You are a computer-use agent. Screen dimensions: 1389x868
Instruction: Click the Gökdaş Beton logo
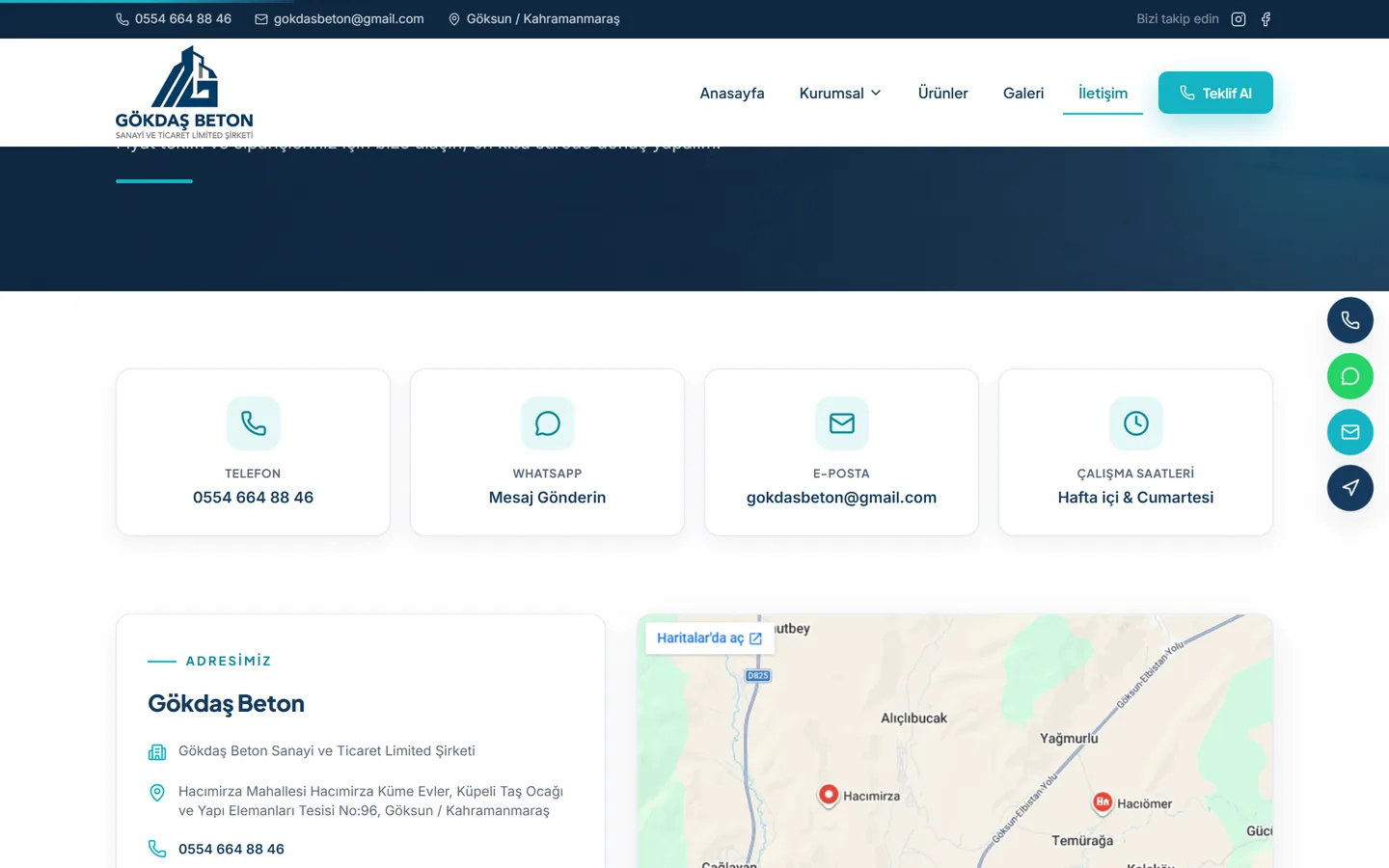coord(184,93)
